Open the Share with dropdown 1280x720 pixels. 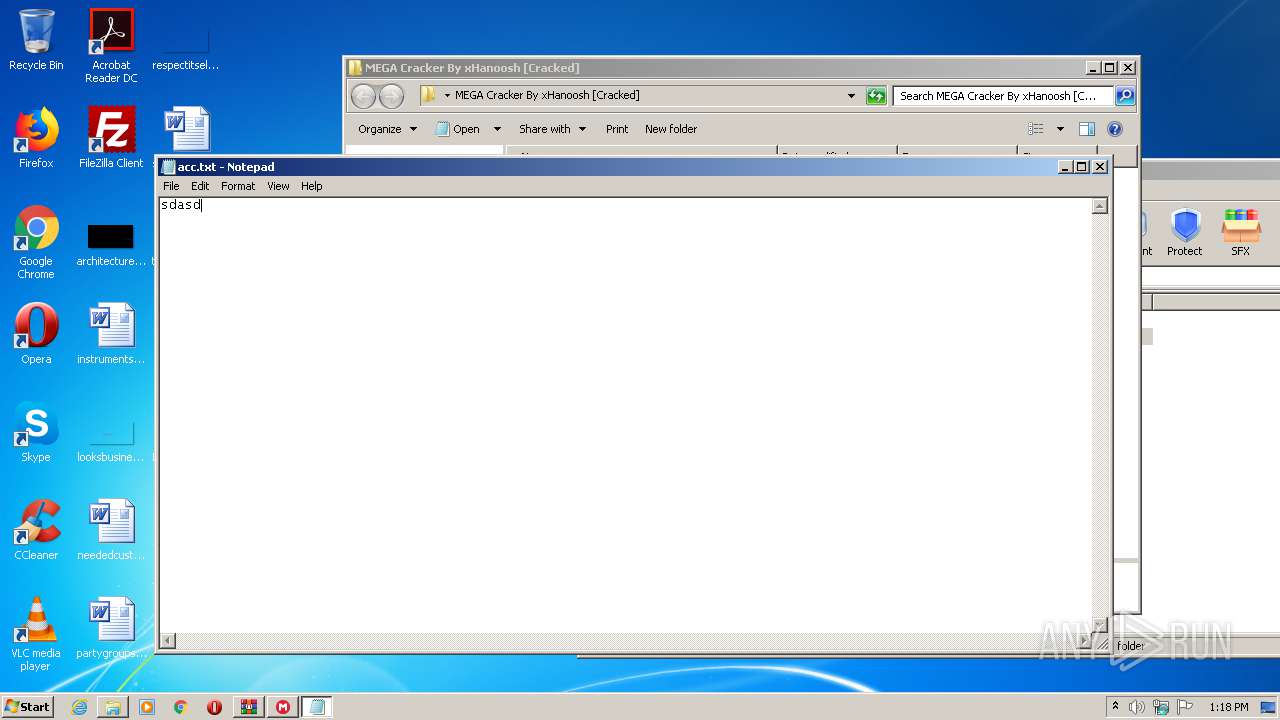552,129
